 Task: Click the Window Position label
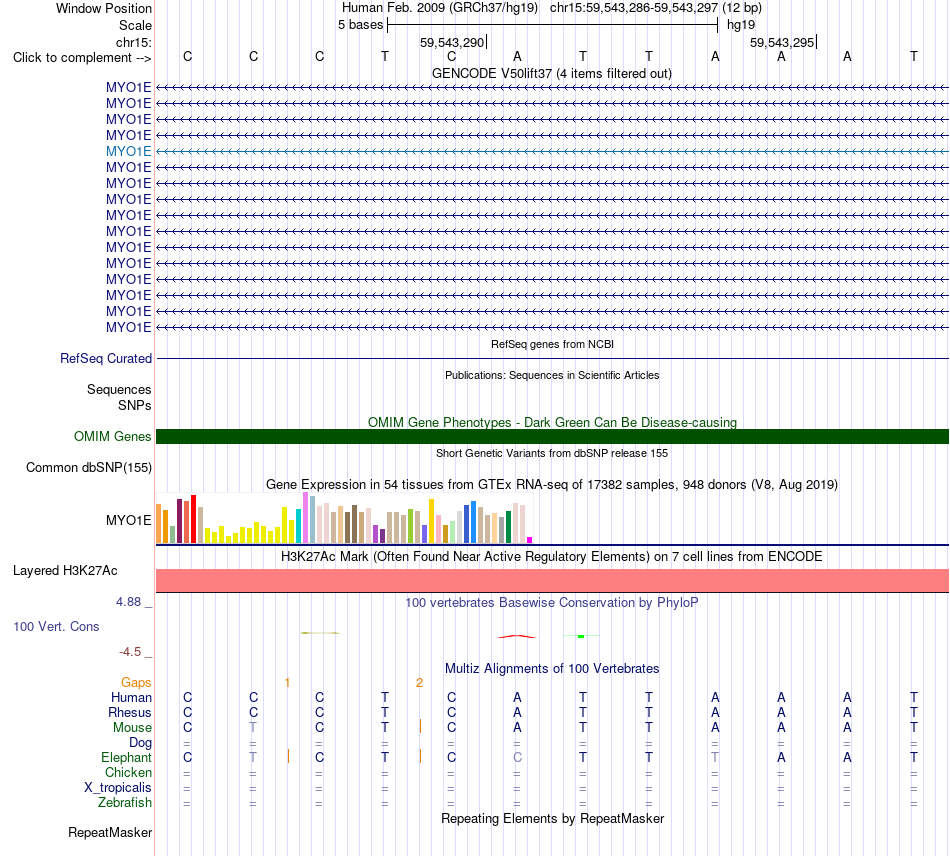[x=104, y=8]
